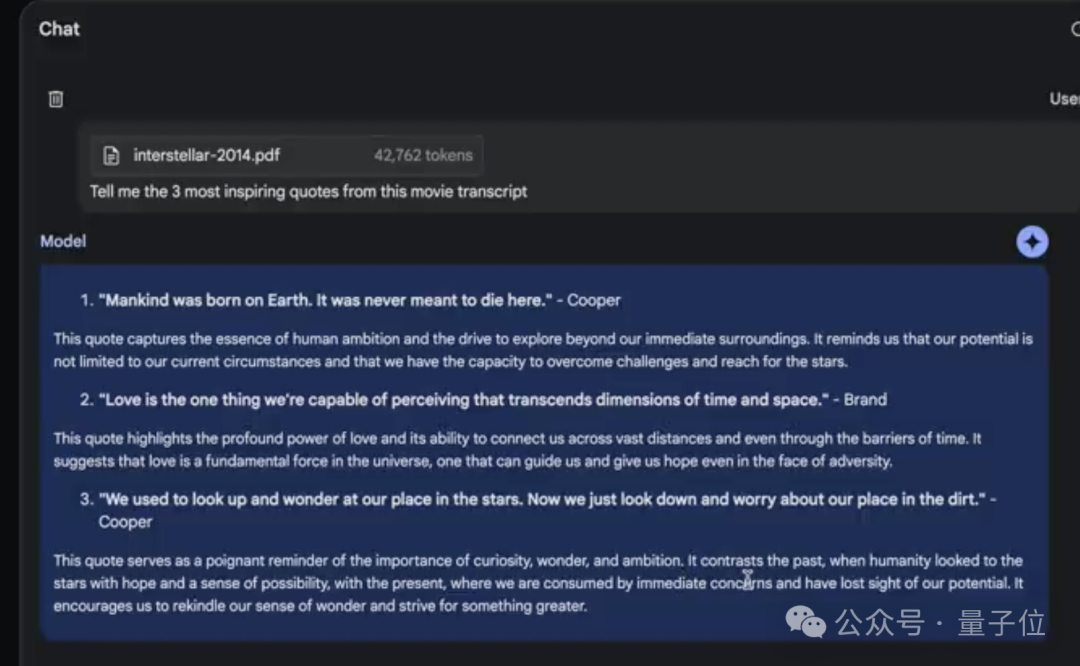This screenshot has height=666, width=1080.
Task: Click the User label at the right edge
Action: (1064, 99)
